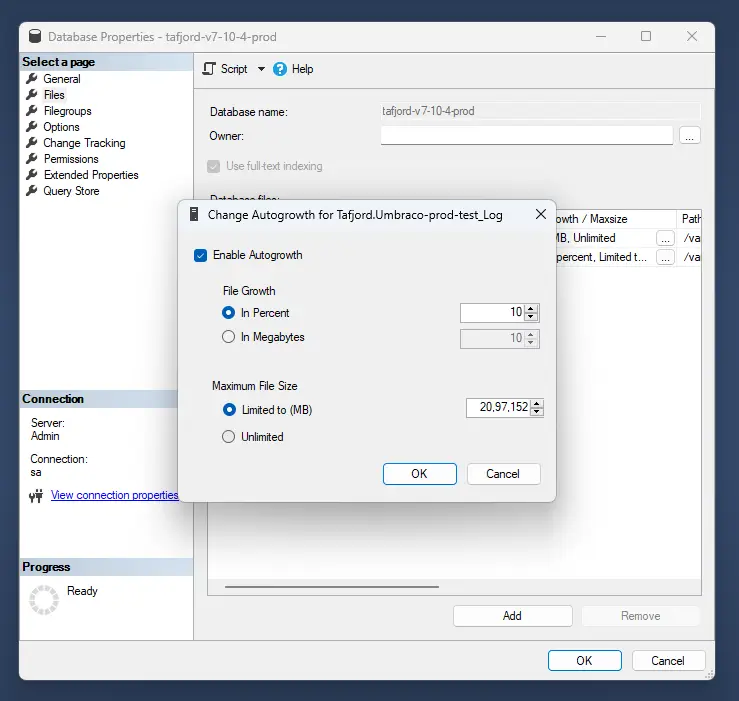The height and width of the screenshot is (701, 739).
Task: Click the wrench icon beside Query Store
Action: pyautogui.click(x=32, y=191)
